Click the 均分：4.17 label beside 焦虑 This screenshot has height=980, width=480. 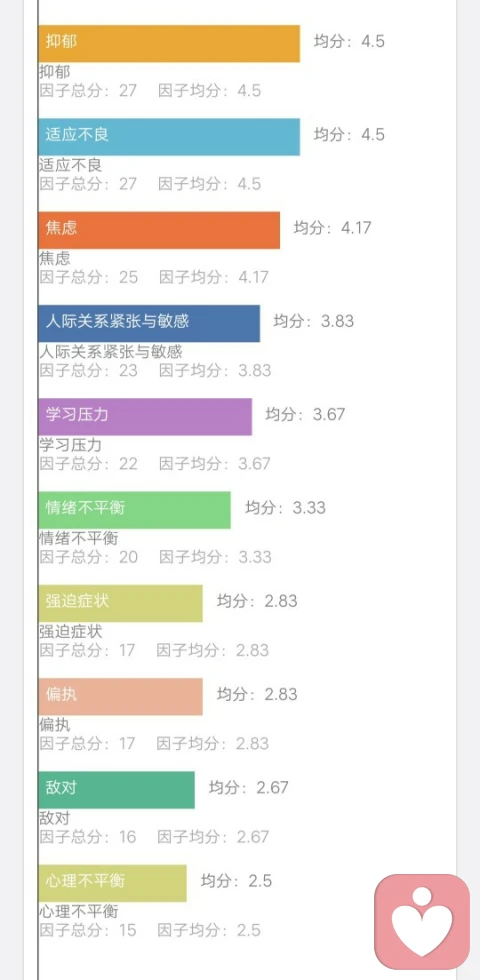pyautogui.click(x=332, y=228)
